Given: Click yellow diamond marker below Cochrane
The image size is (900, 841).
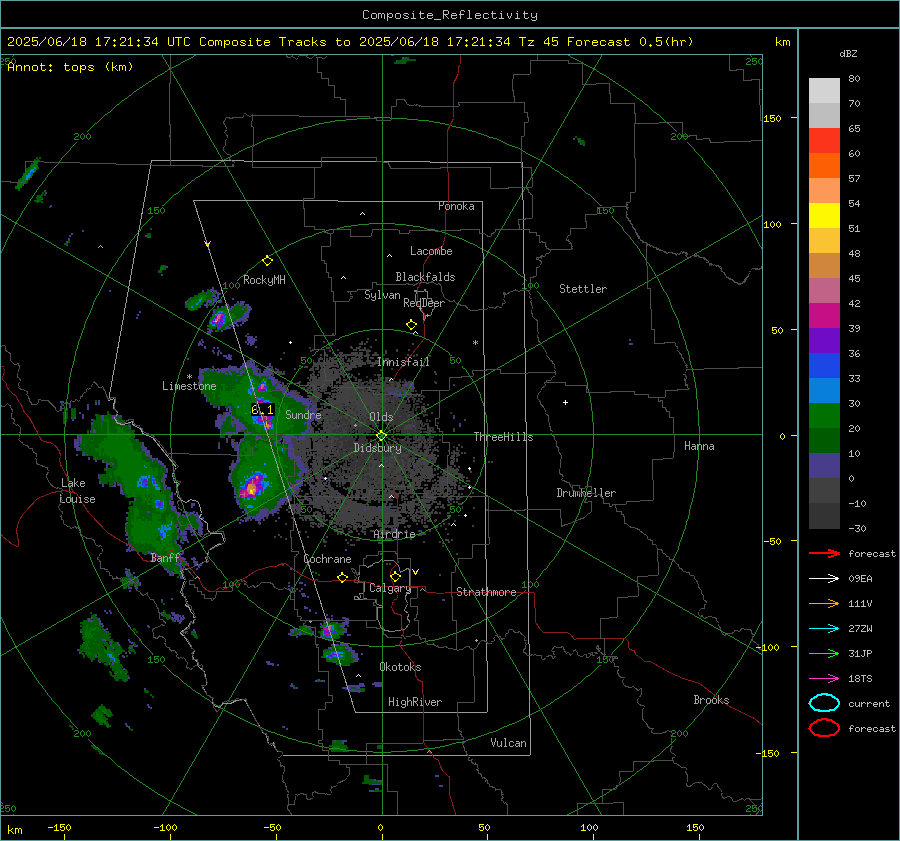Looking at the screenshot, I should [x=342, y=578].
